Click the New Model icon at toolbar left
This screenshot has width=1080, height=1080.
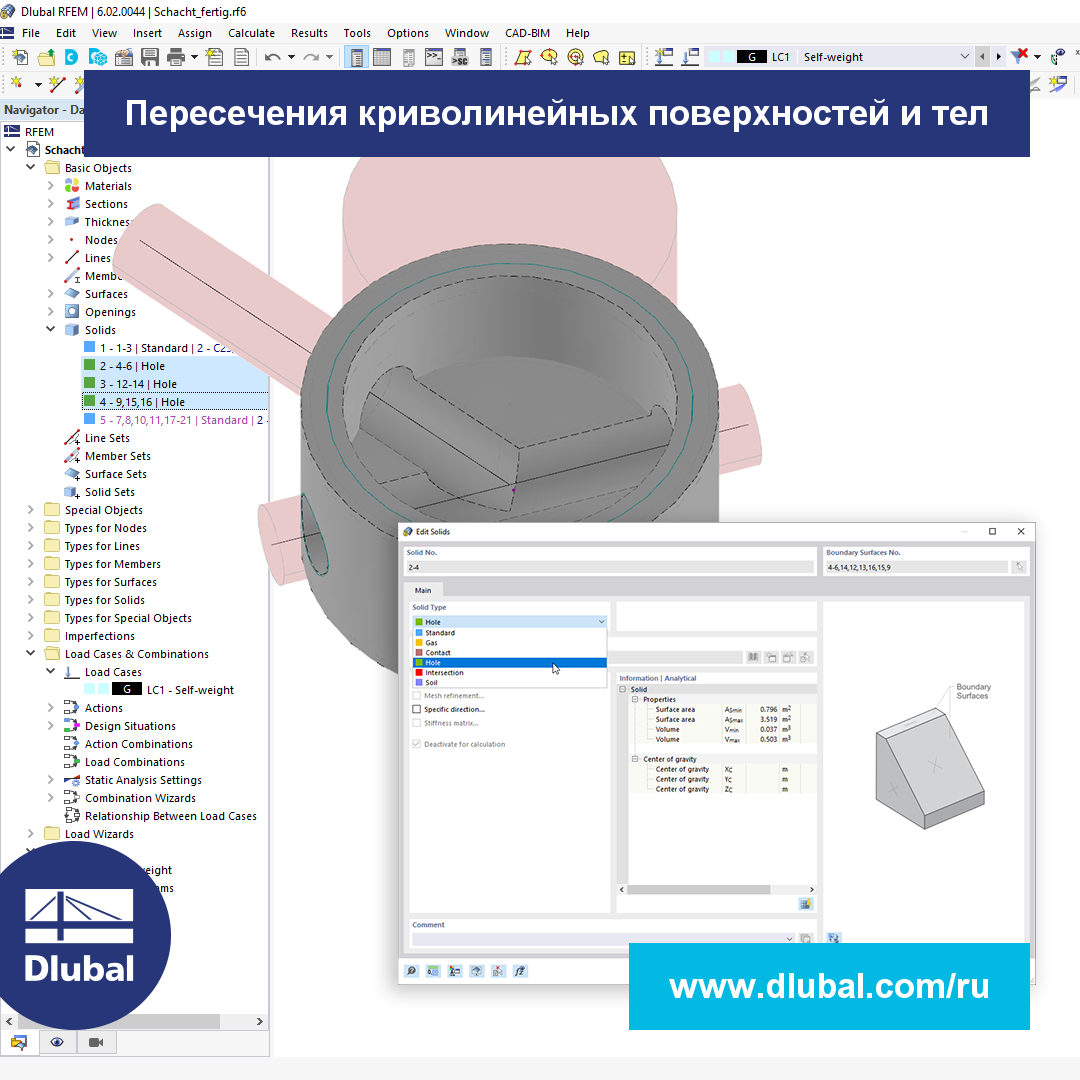(x=18, y=56)
